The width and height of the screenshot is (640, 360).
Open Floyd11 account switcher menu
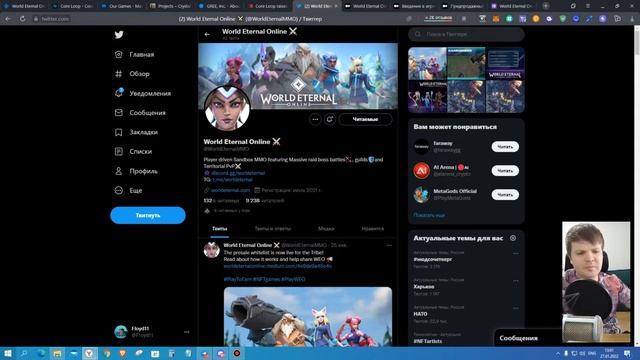(x=152, y=332)
